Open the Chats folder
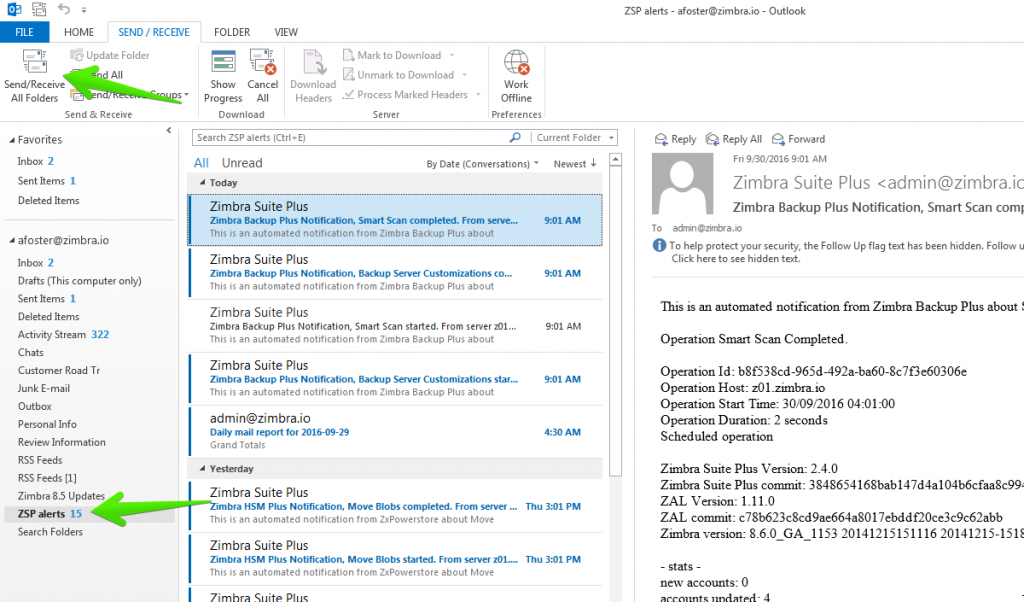The height and width of the screenshot is (602, 1024). coord(31,353)
